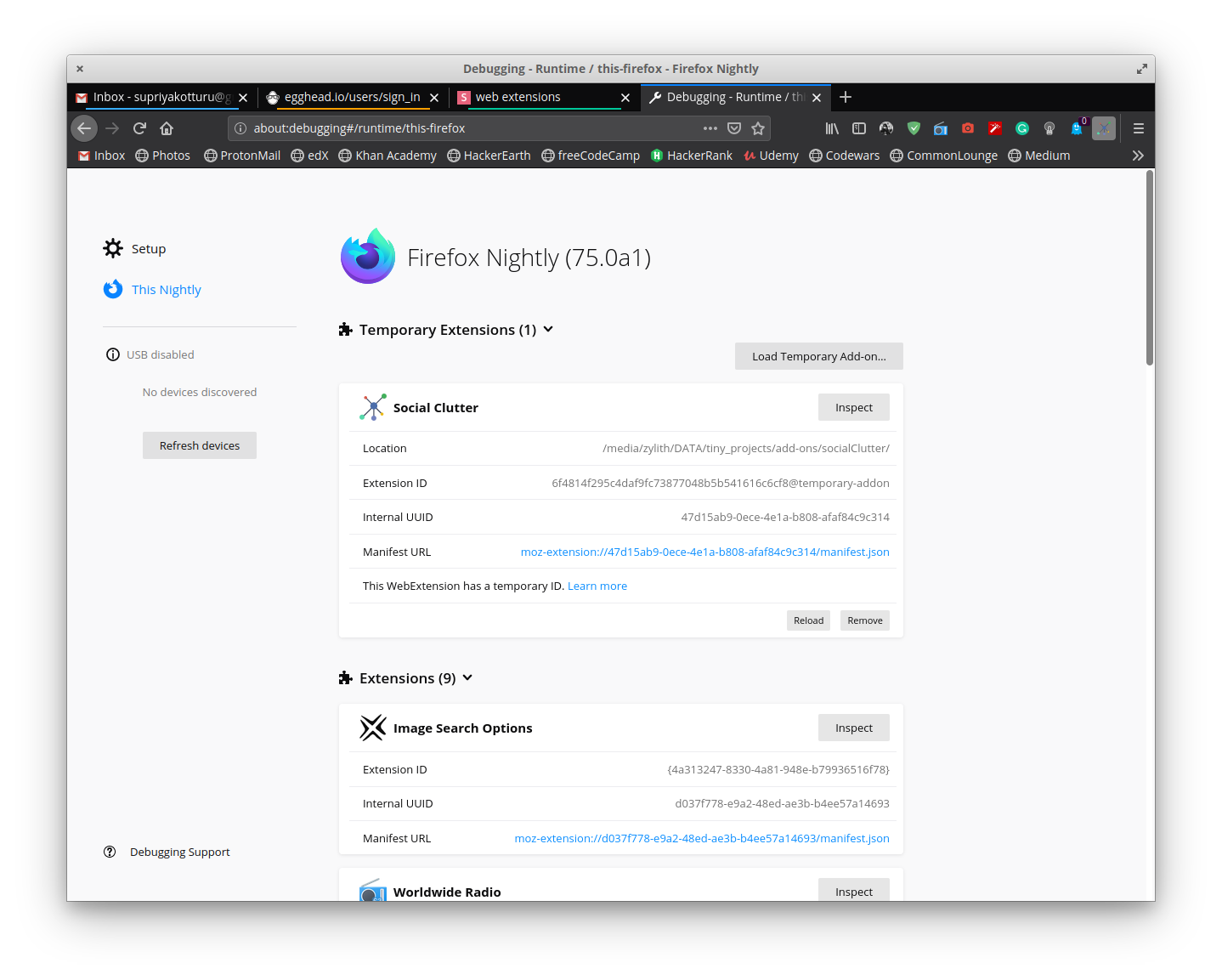1222x980 pixels.
Task: Close the egghead.io tab
Action: point(434,98)
